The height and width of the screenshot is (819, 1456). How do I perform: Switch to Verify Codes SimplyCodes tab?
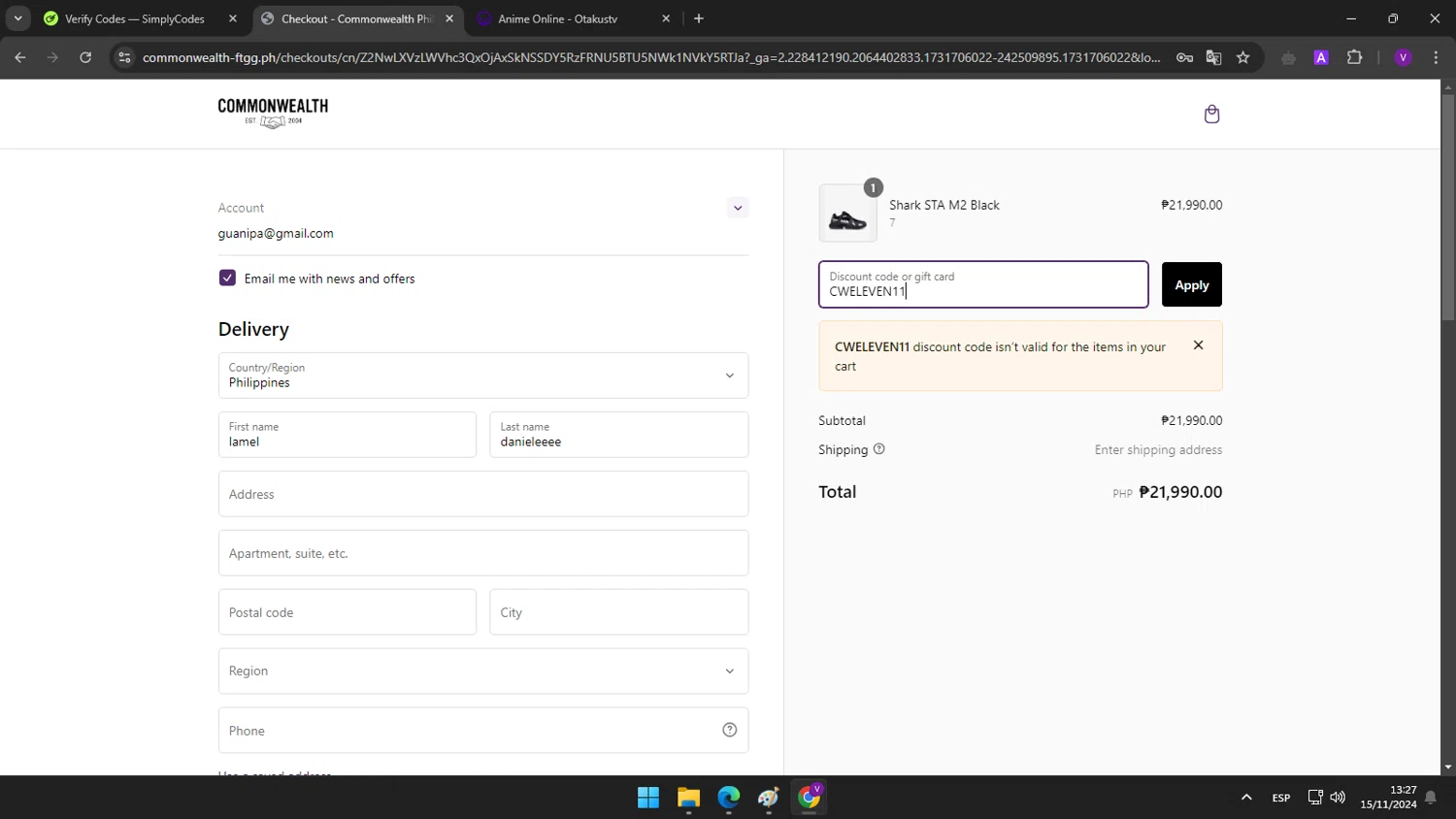coord(135,18)
